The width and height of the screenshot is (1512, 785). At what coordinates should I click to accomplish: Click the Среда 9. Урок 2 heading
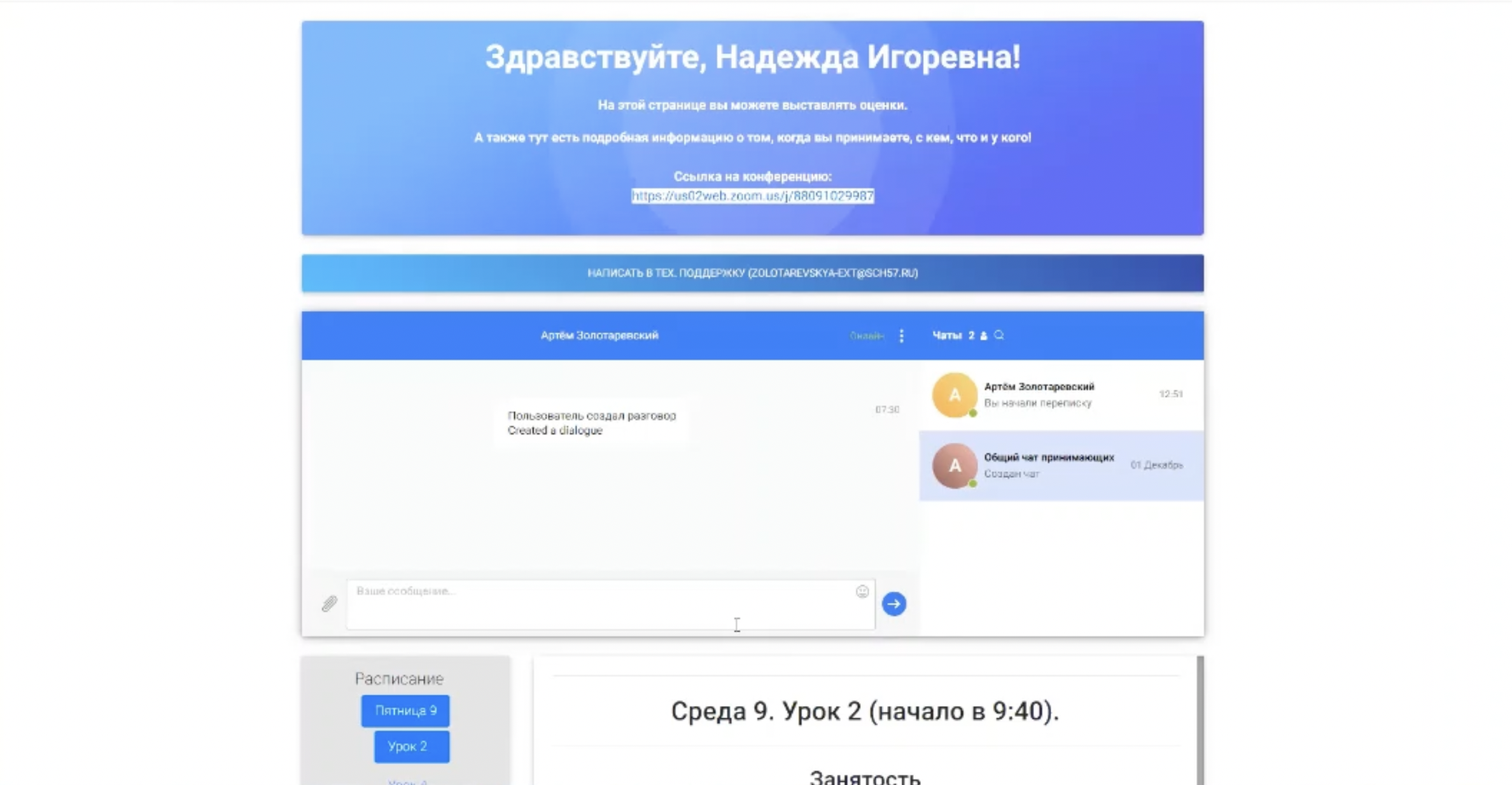coord(865,711)
